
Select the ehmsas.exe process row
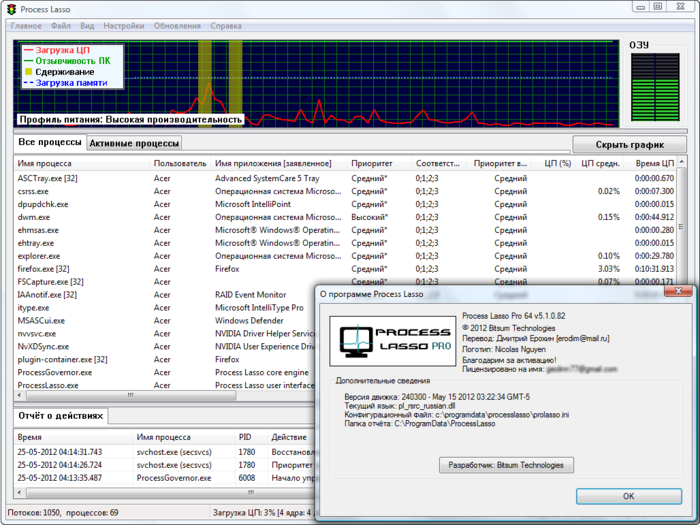[x=346, y=230]
